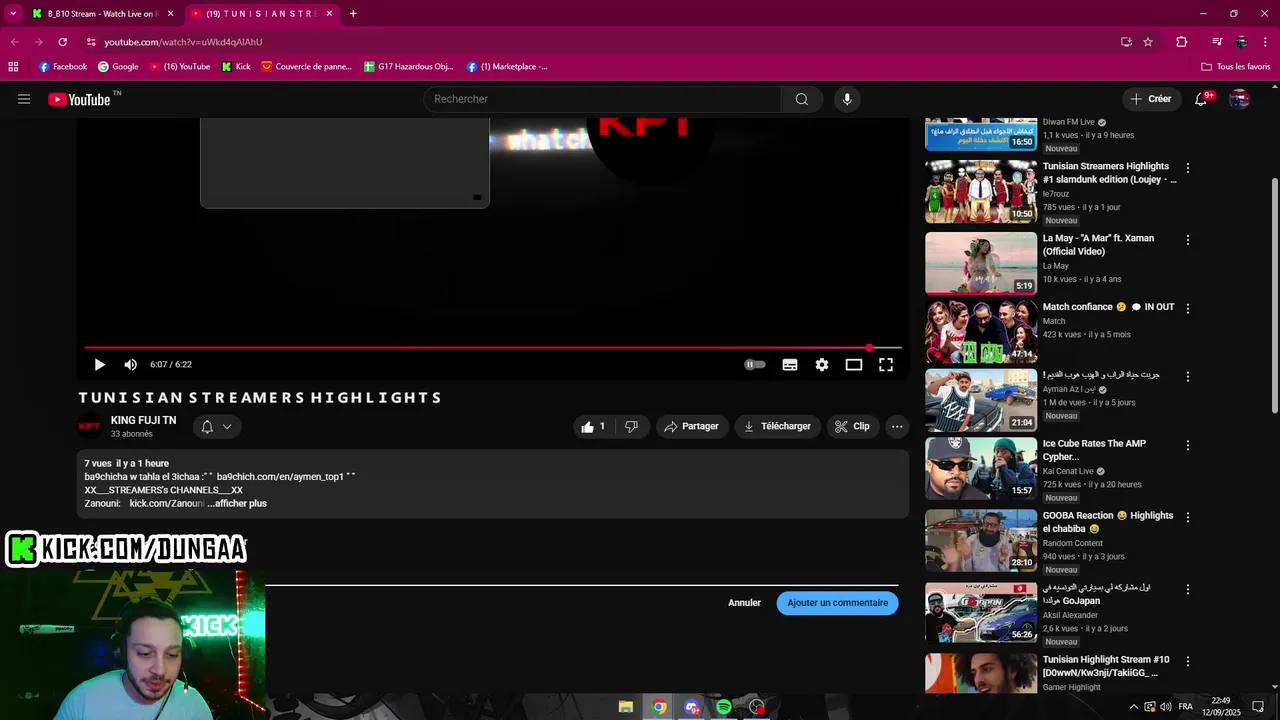Open subscription notification bell dropdown
The width and height of the screenshot is (1280, 720).
point(217,426)
